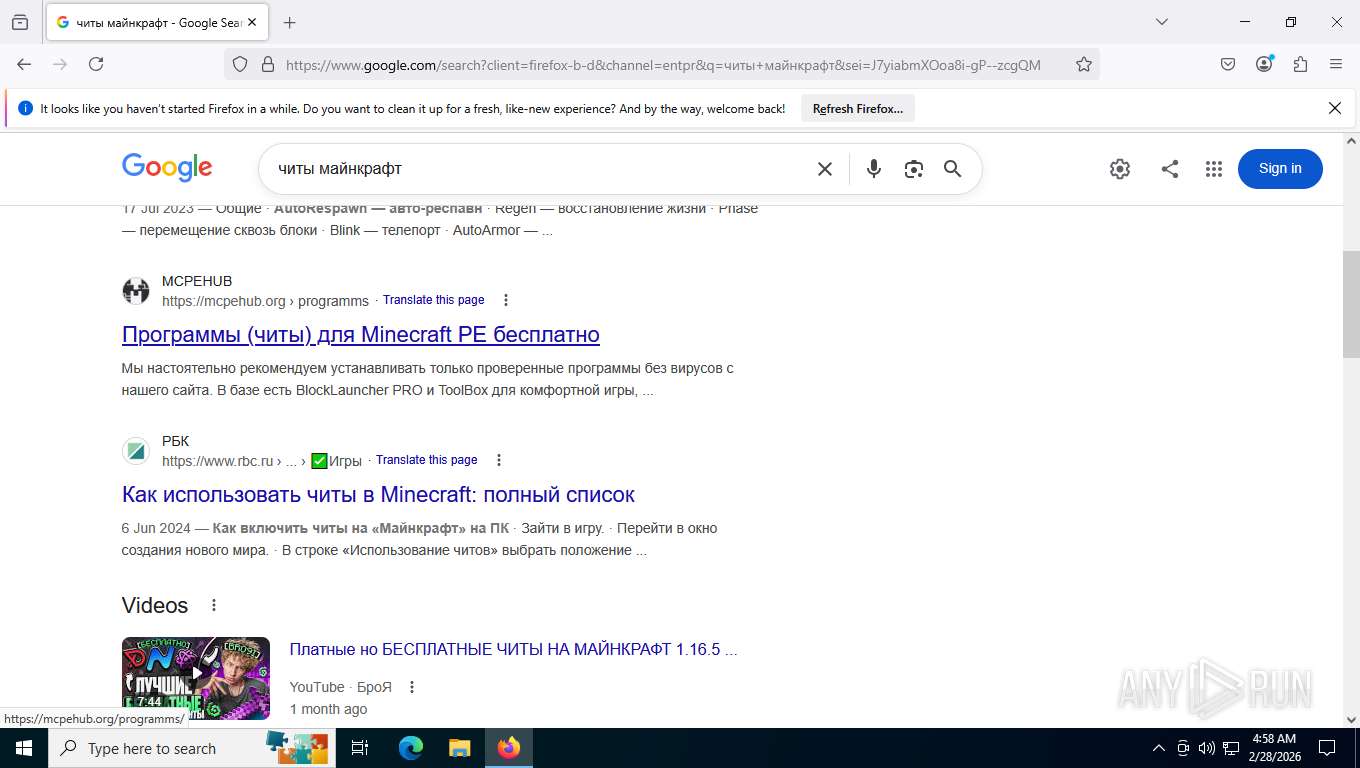
Task: Sign in to Google account
Action: [x=1280, y=168]
